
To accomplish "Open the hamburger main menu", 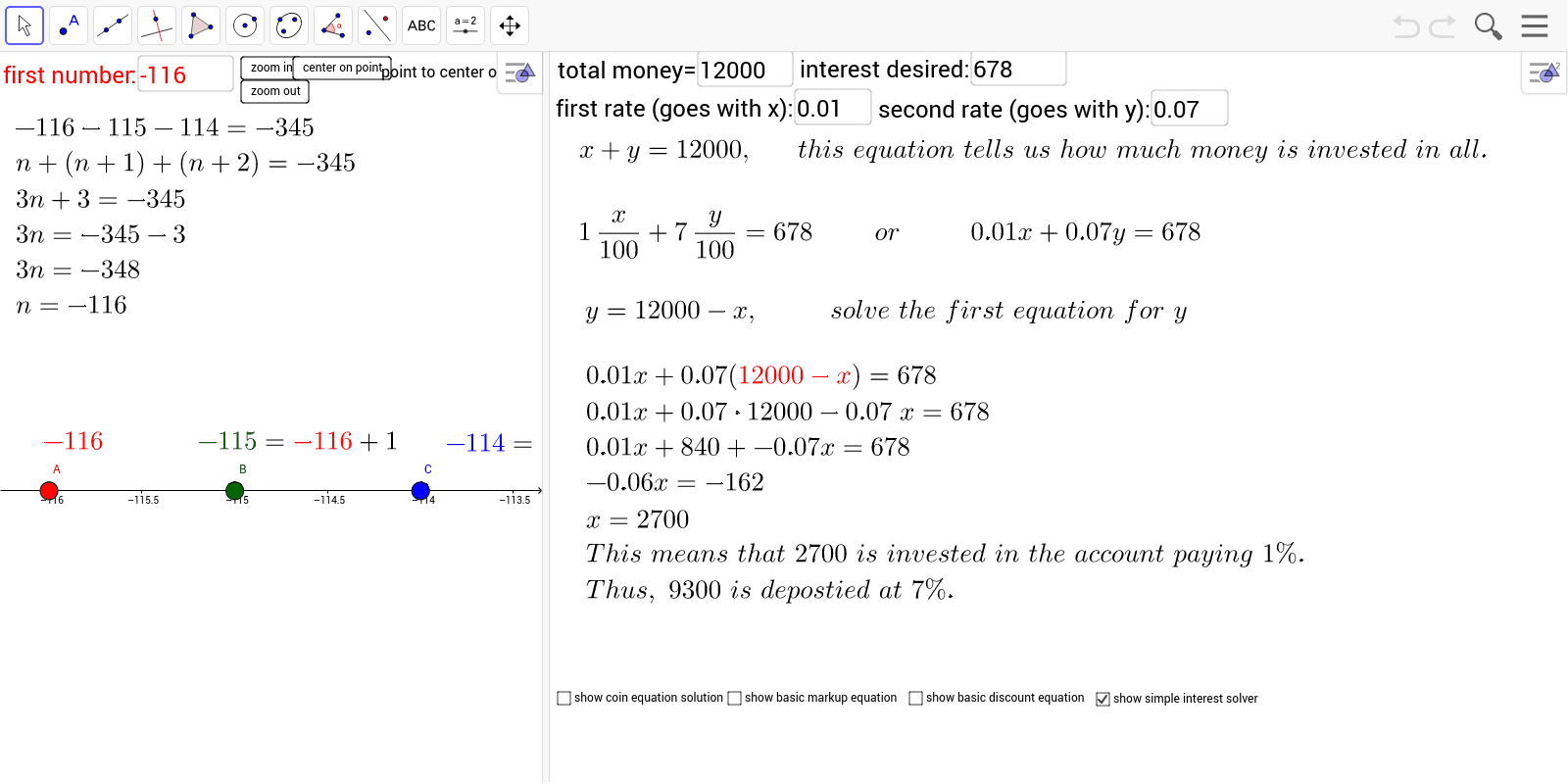I will point(1535,26).
